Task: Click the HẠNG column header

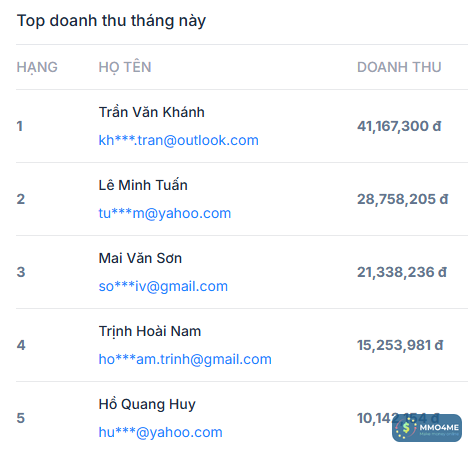Action: pyautogui.click(x=37, y=67)
